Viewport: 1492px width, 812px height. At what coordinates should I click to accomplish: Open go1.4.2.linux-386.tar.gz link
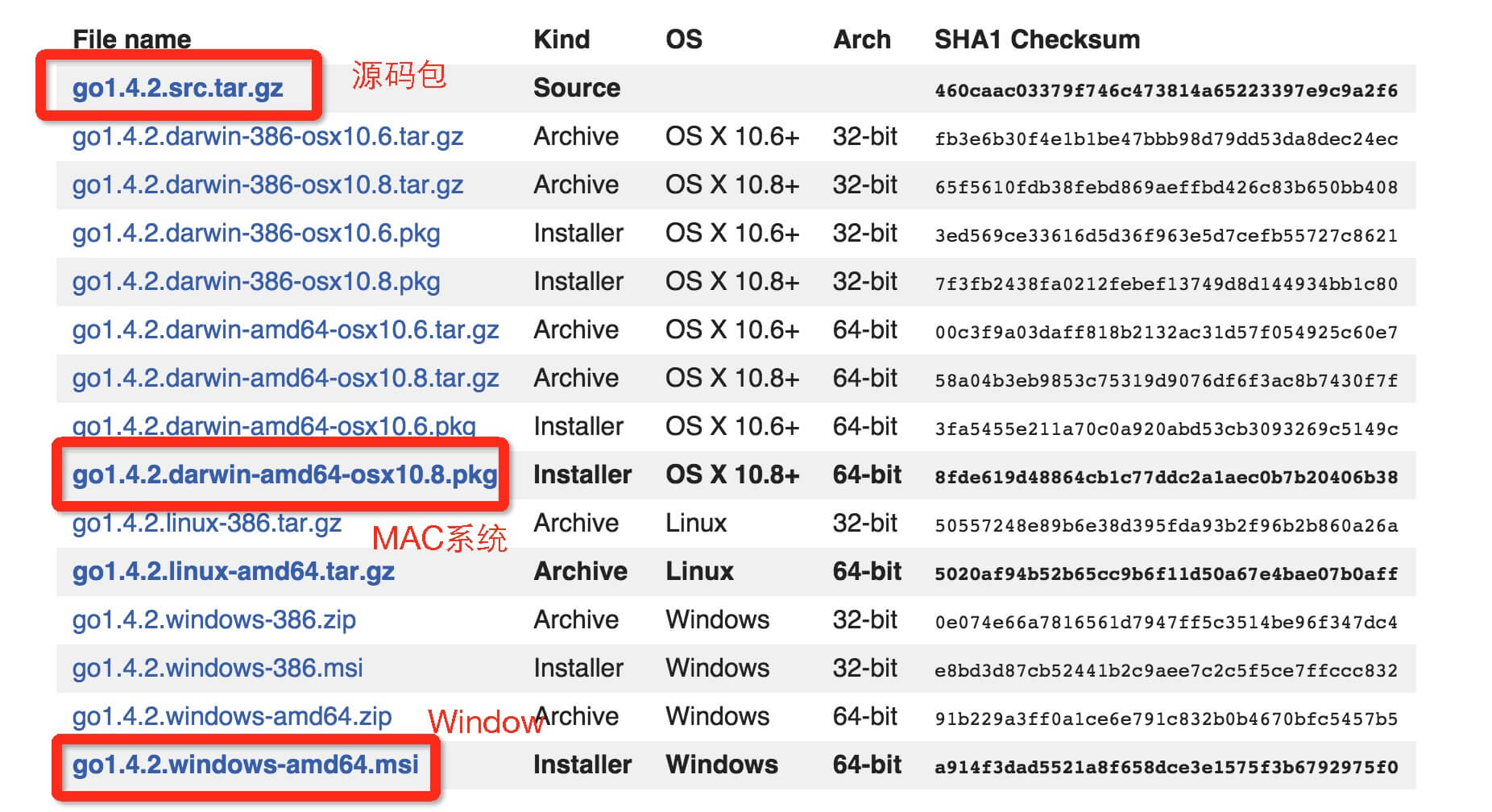[x=207, y=524]
